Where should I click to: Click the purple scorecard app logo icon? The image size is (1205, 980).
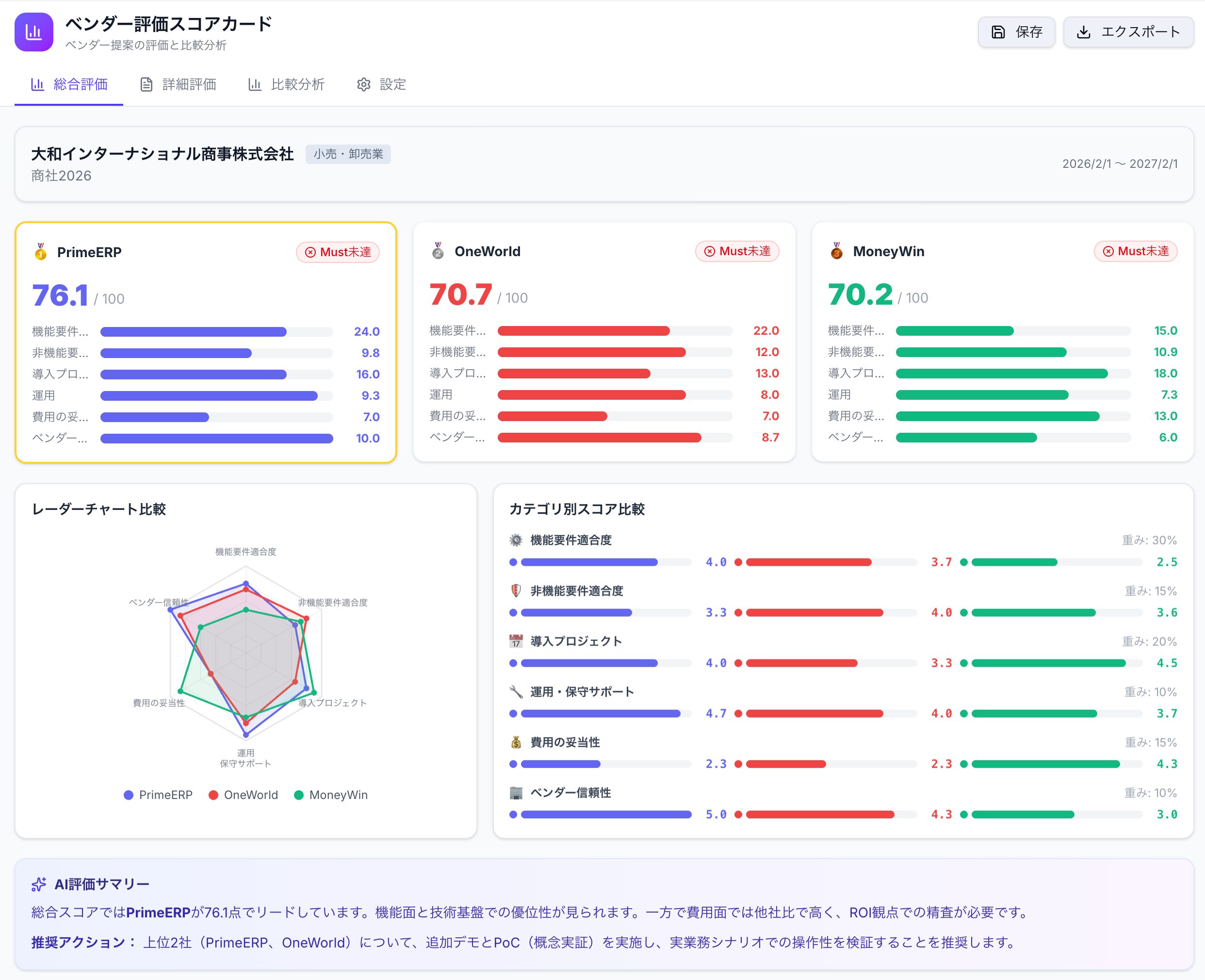point(34,32)
